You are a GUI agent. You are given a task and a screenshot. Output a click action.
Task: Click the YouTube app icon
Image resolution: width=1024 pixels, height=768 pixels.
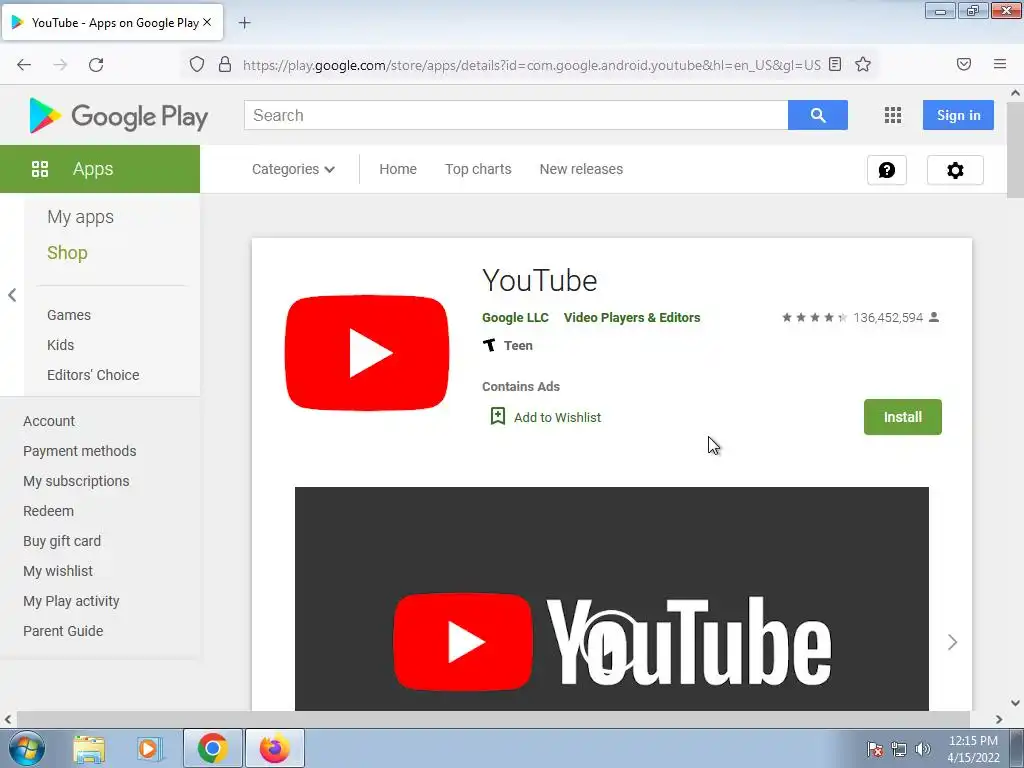coord(367,353)
